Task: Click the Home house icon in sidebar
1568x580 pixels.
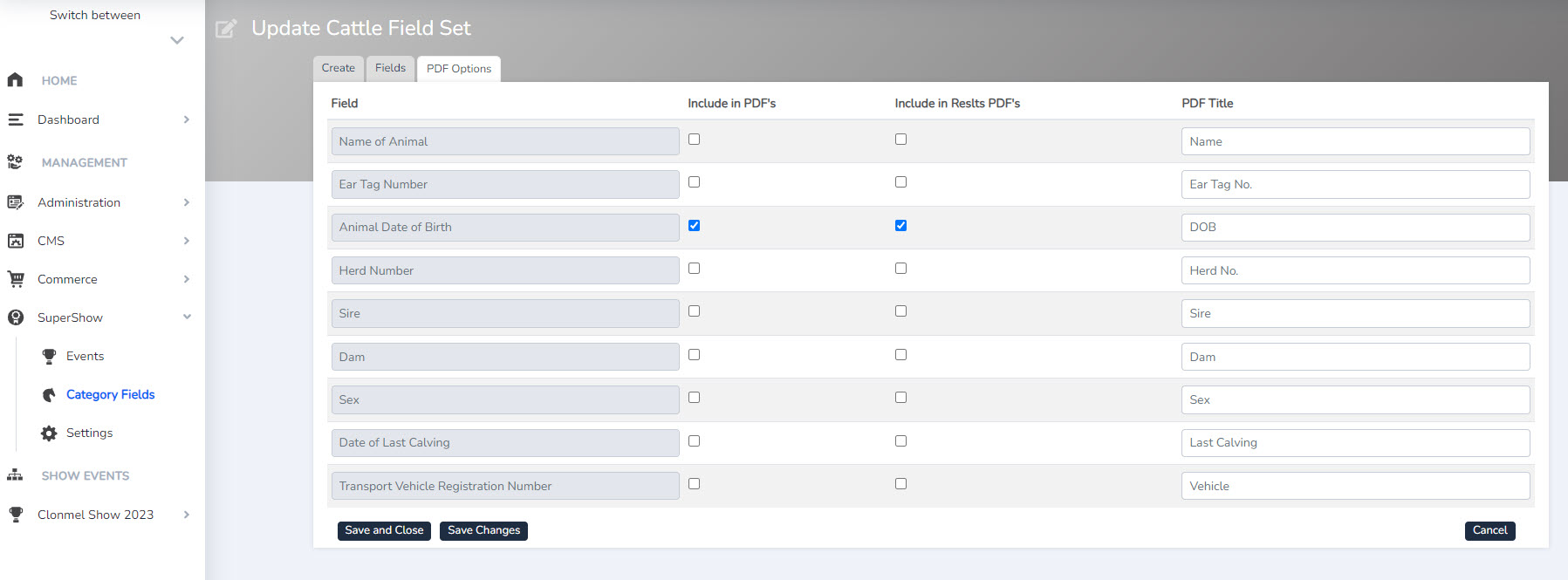Action: point(15,80)
